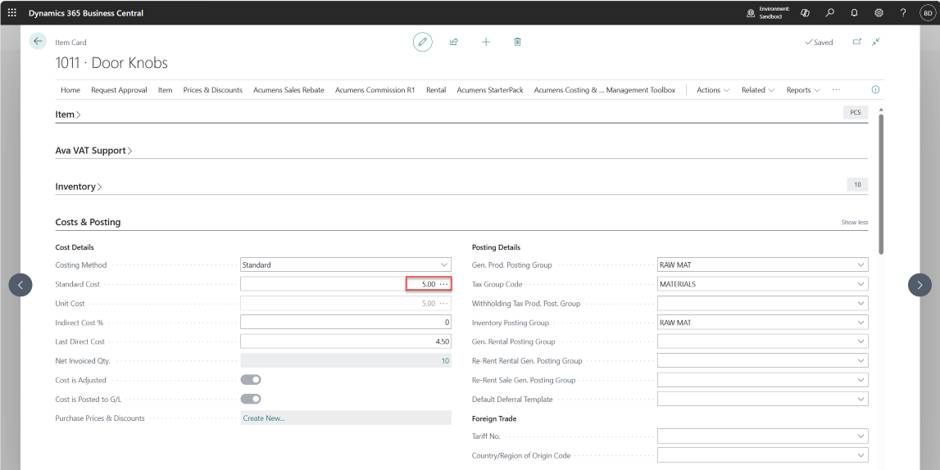Click the Saved status indicator
940x470 pixels.
819,43
